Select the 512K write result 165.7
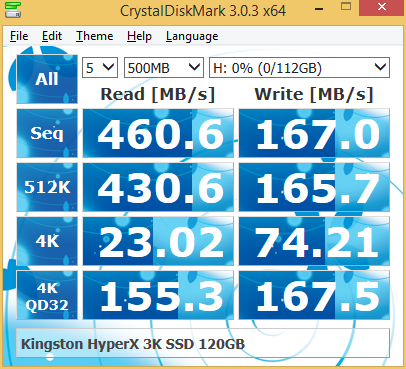 (x=314, y=187)
